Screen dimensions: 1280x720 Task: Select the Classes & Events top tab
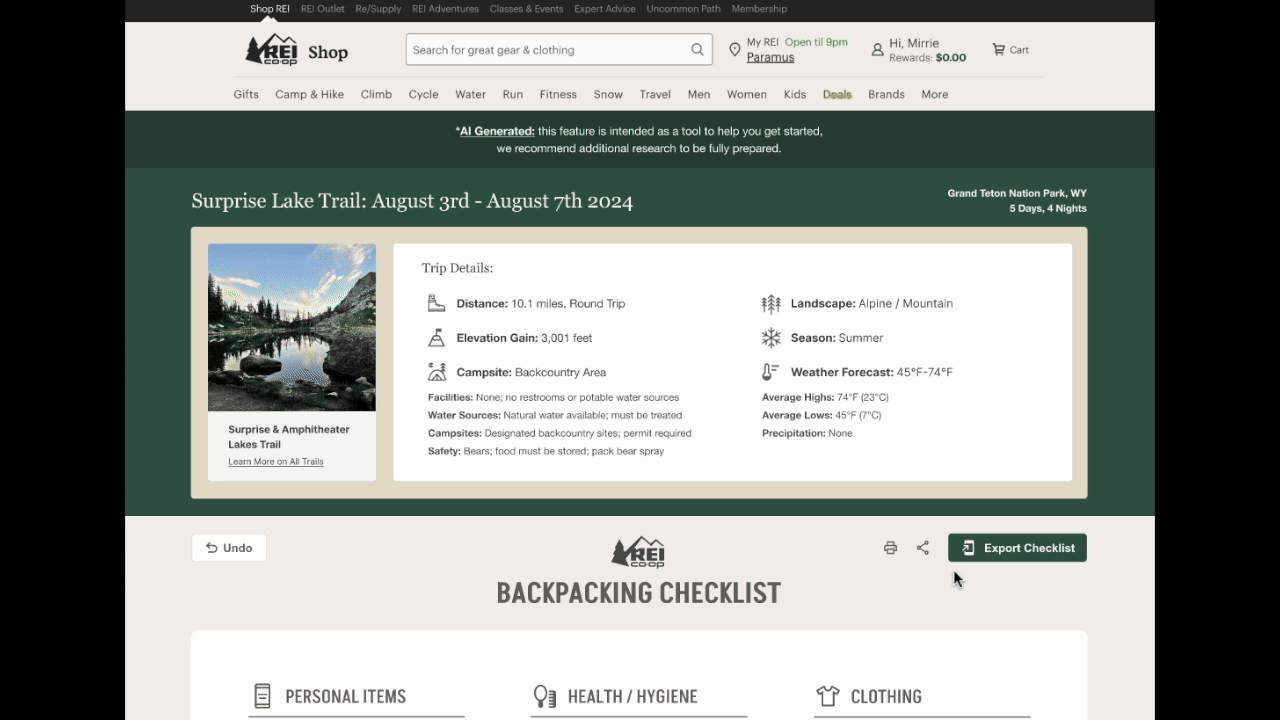pos(527,9)
